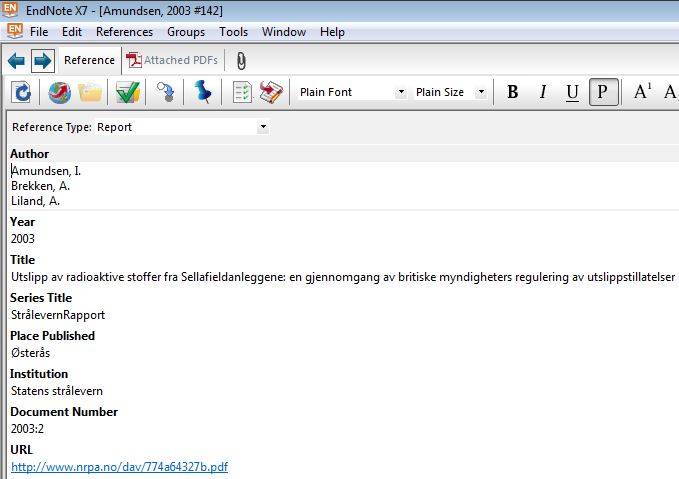Click the URL field label
Image resolution: width=679 pixels, height=479 pixels.
pyautogui.click(x=22, y=450)
